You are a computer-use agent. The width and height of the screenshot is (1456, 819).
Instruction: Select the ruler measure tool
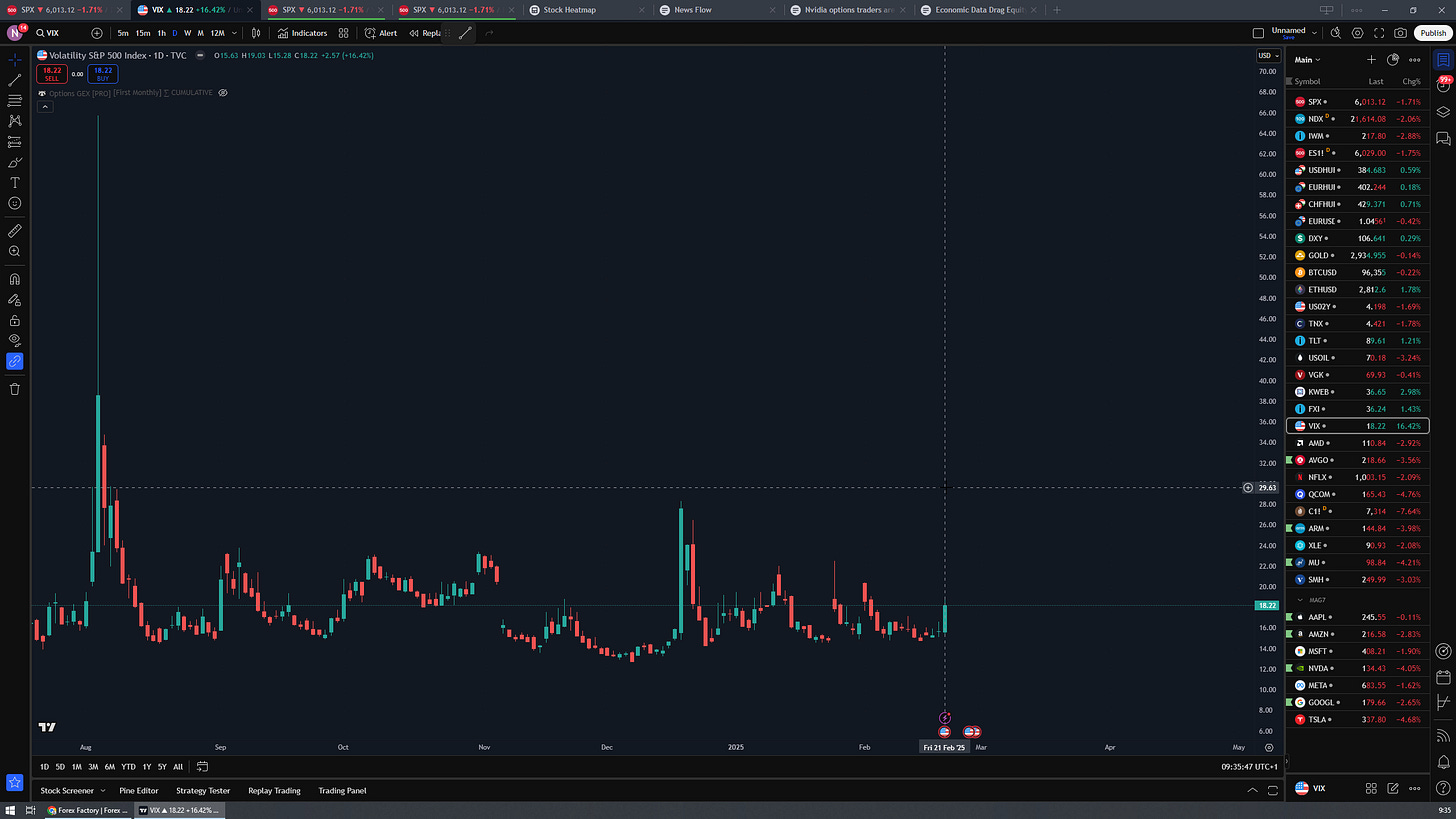[x=15, y=231]
